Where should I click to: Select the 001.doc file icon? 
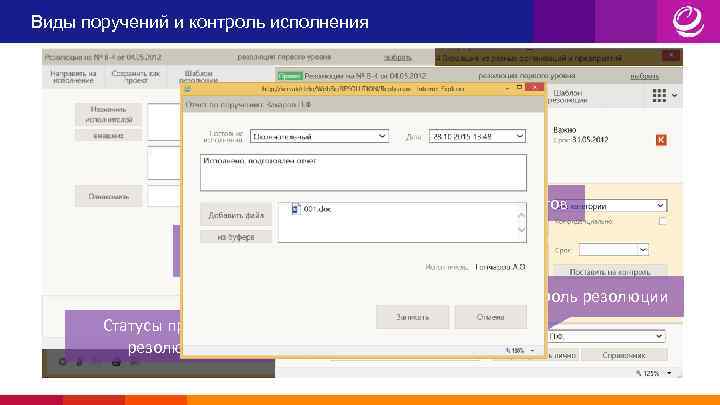[x=296, y=209]
